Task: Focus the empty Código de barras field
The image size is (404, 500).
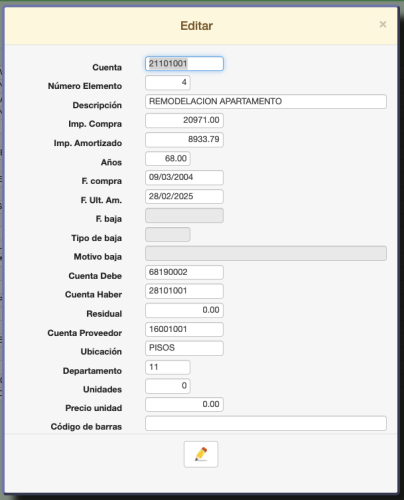Action: point(266,423)
